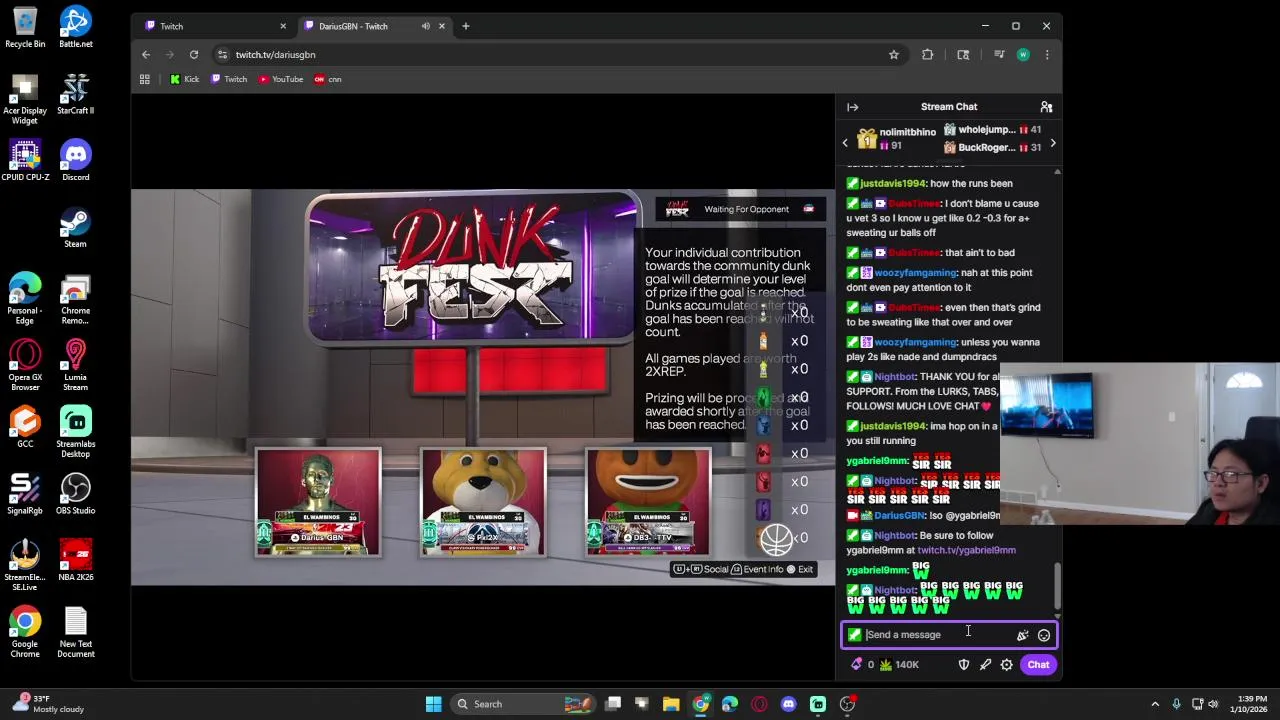Send message with the Chat button

coord(1038,665)
